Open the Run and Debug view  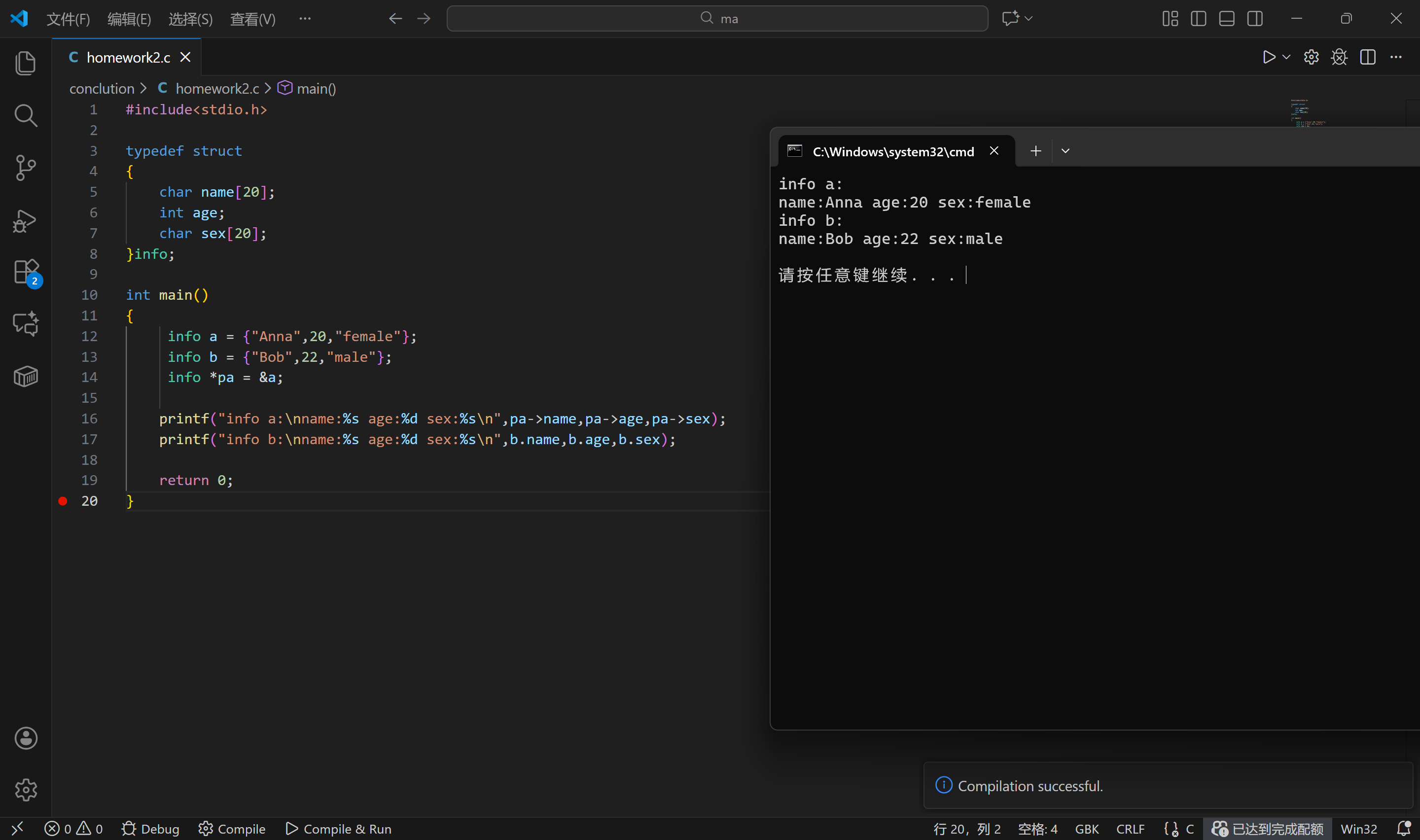26,220
